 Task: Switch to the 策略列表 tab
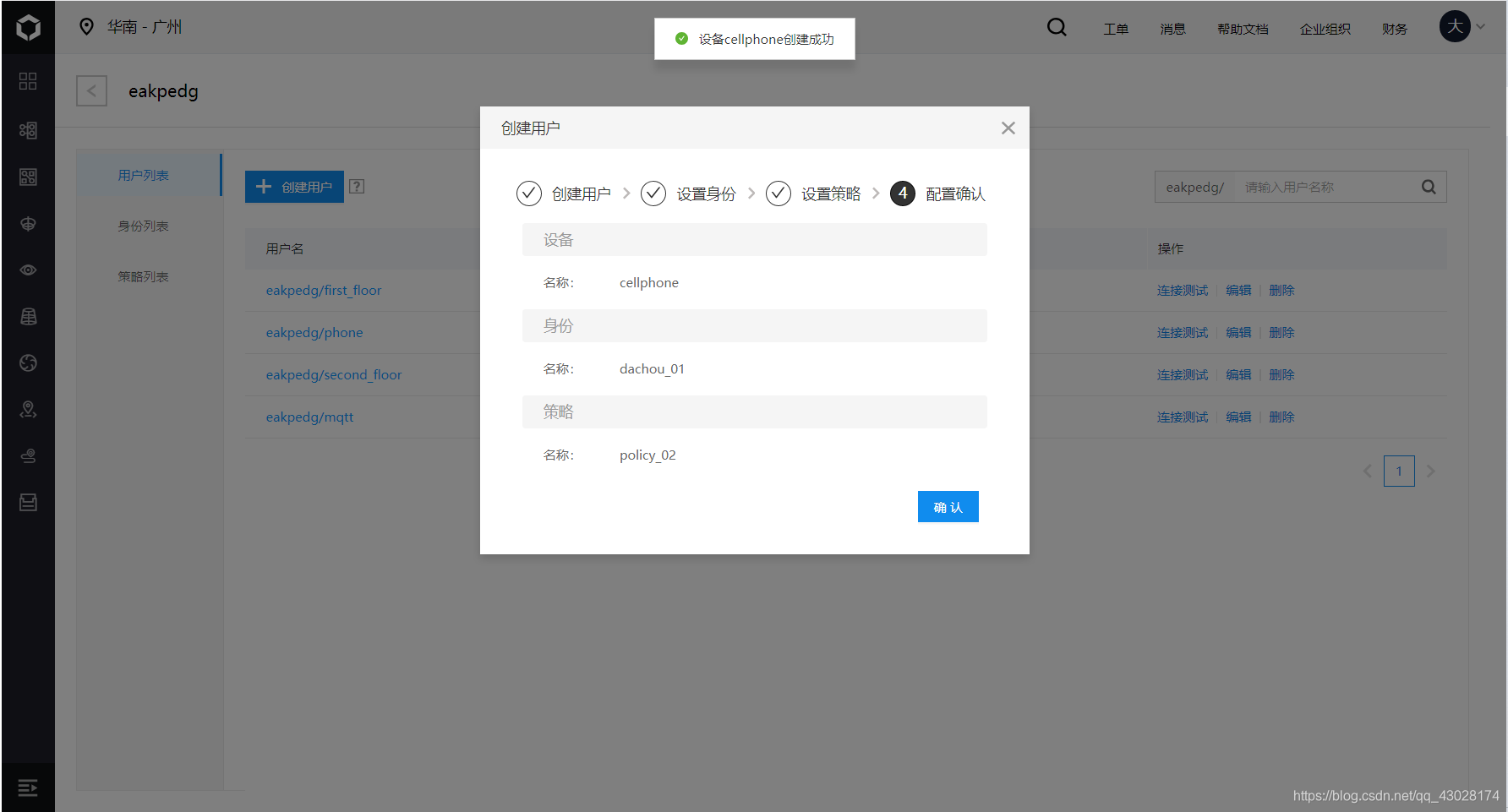click(144, 276)
